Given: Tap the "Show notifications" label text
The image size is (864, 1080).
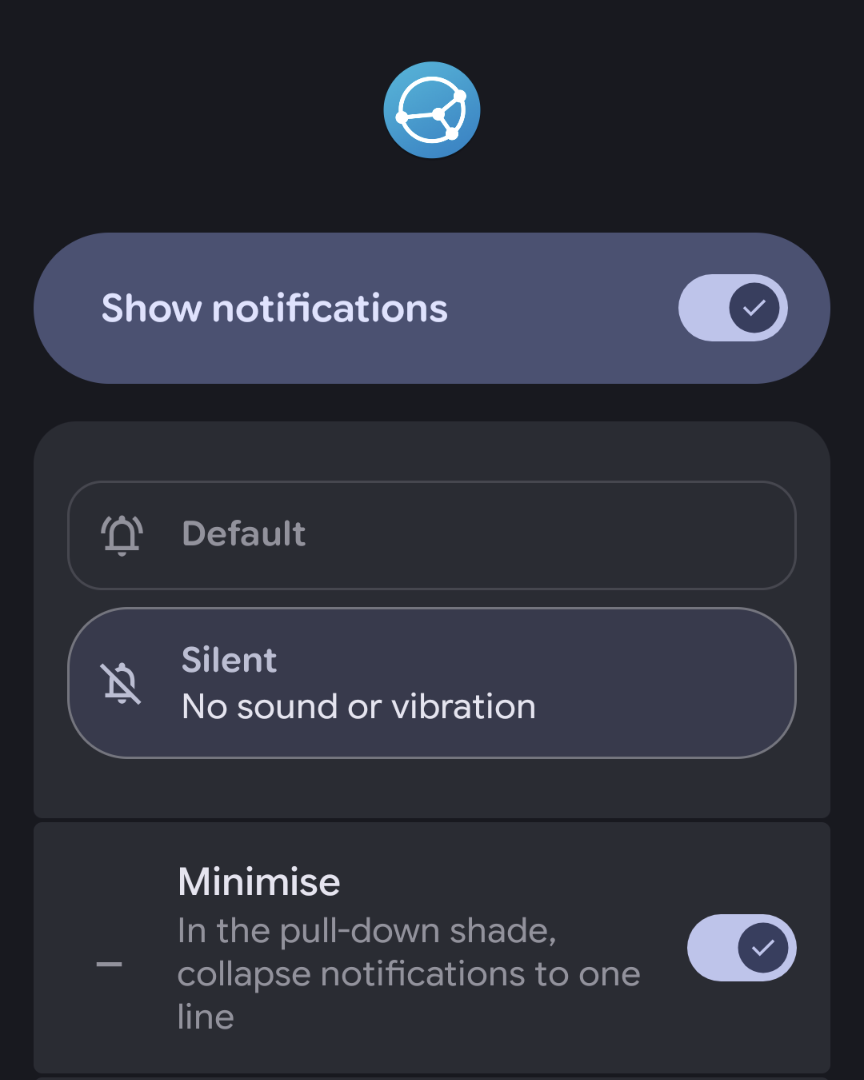Looking at the screenshot, I should [274, 308].
